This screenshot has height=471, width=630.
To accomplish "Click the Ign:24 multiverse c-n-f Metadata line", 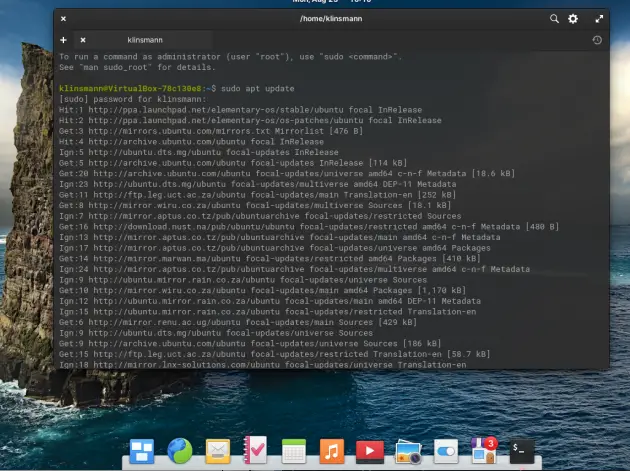I will click(x=295, y=269).
